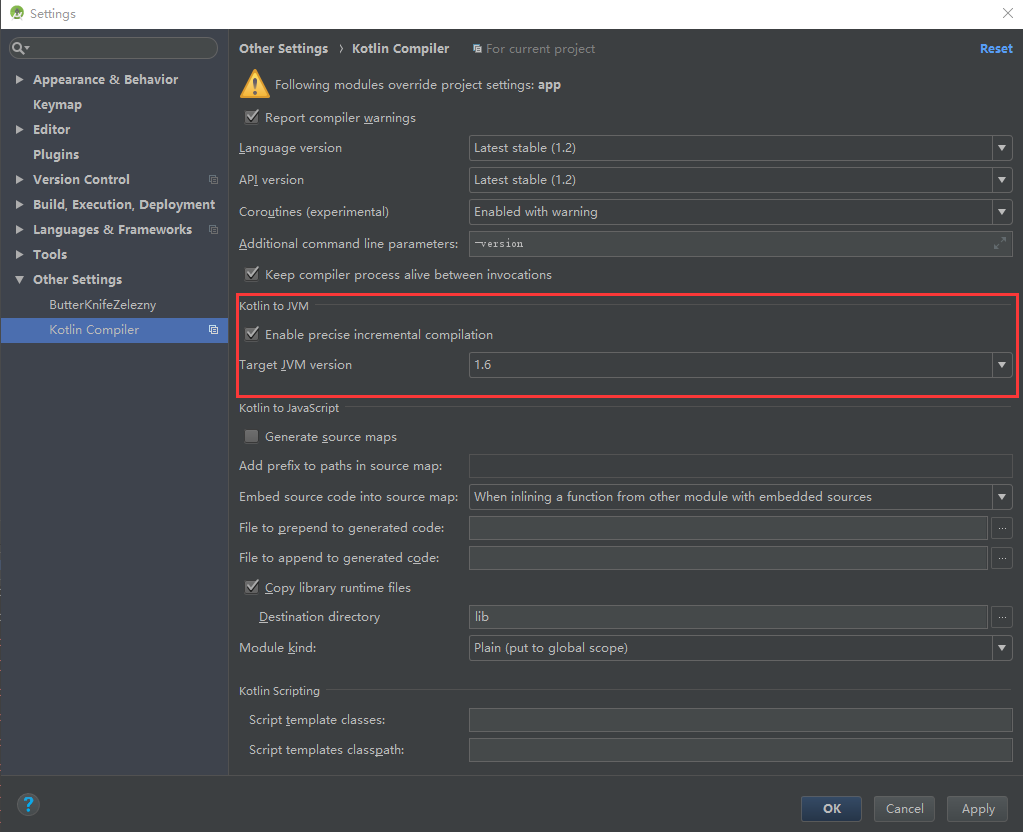Click the Reset link
Screen dimensions: 1023x832
(x=996, y=49)
